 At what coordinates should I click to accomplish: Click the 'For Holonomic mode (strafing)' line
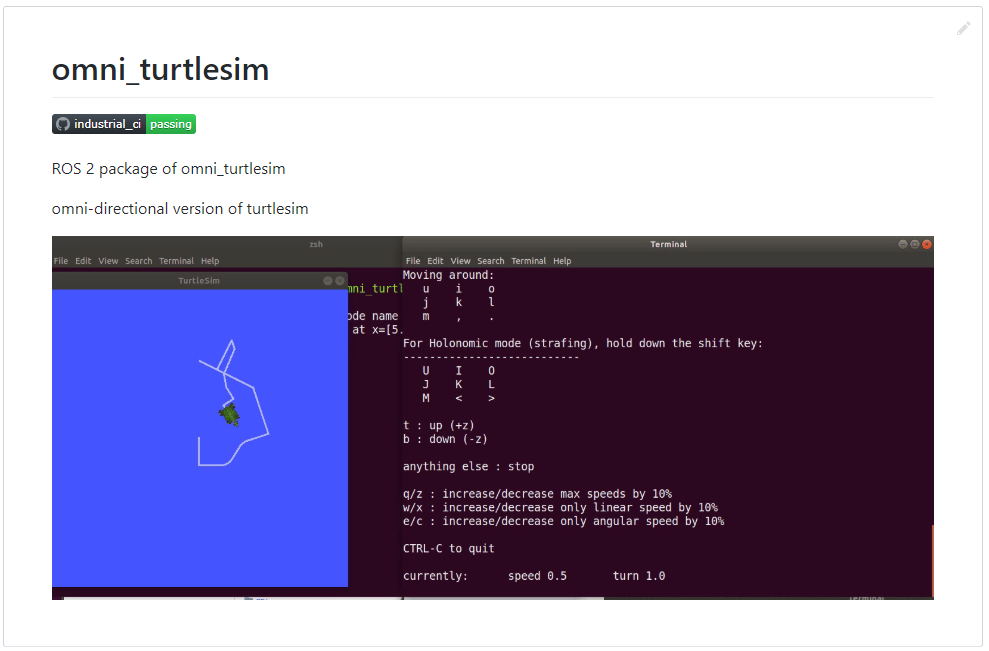[583, 343]
